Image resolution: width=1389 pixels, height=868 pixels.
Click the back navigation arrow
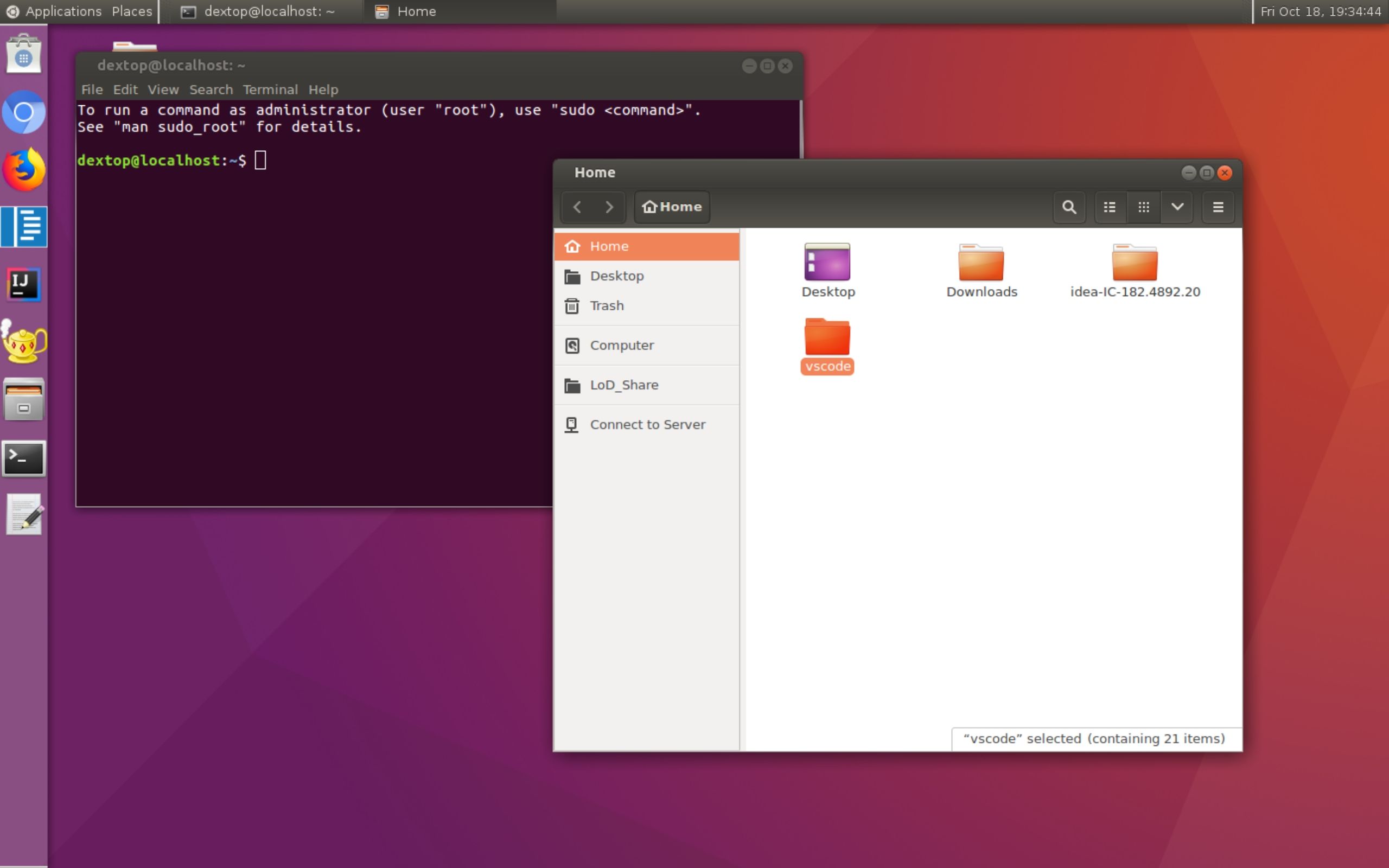click(x=577, y=207)
